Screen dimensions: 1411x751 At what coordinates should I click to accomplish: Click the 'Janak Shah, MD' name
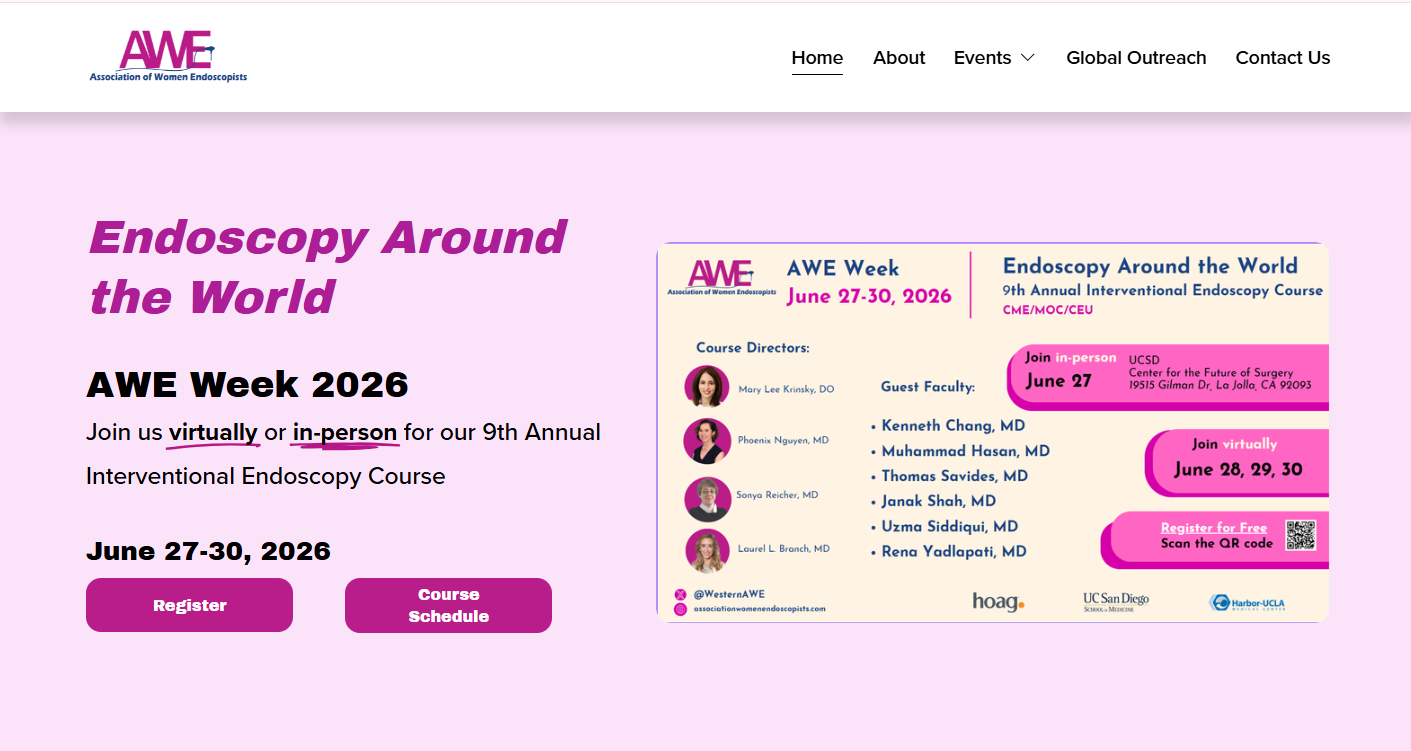click(x=938, y=501)
